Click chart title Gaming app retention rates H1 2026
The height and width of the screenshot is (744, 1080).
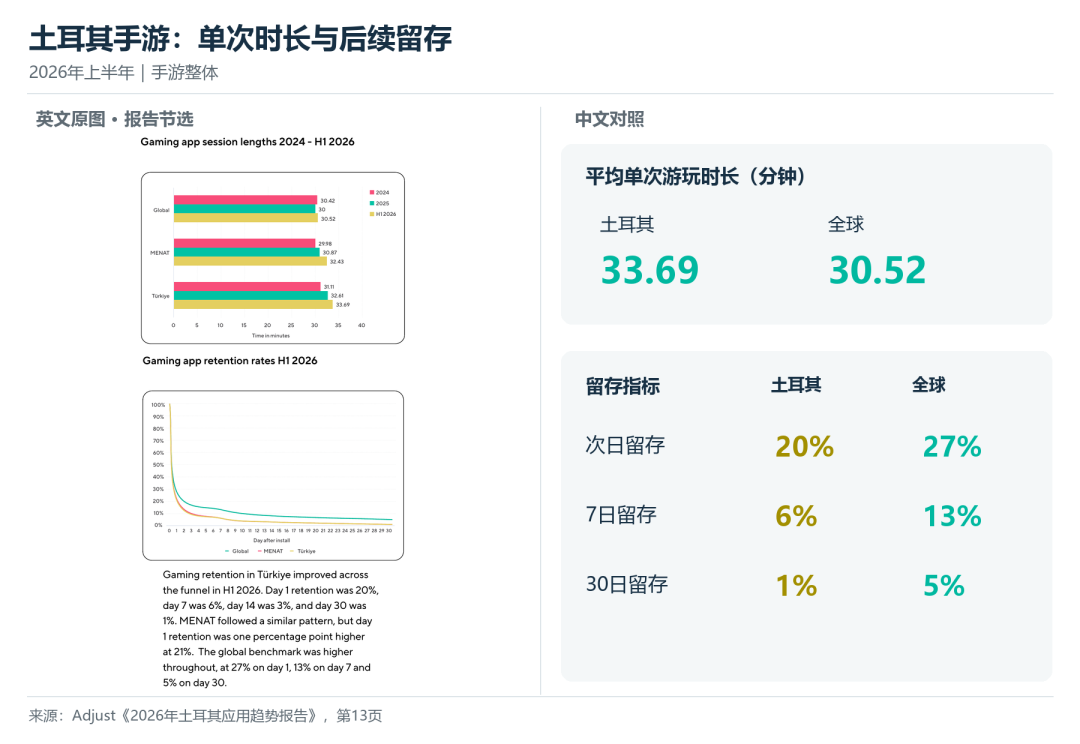(230, 361)
